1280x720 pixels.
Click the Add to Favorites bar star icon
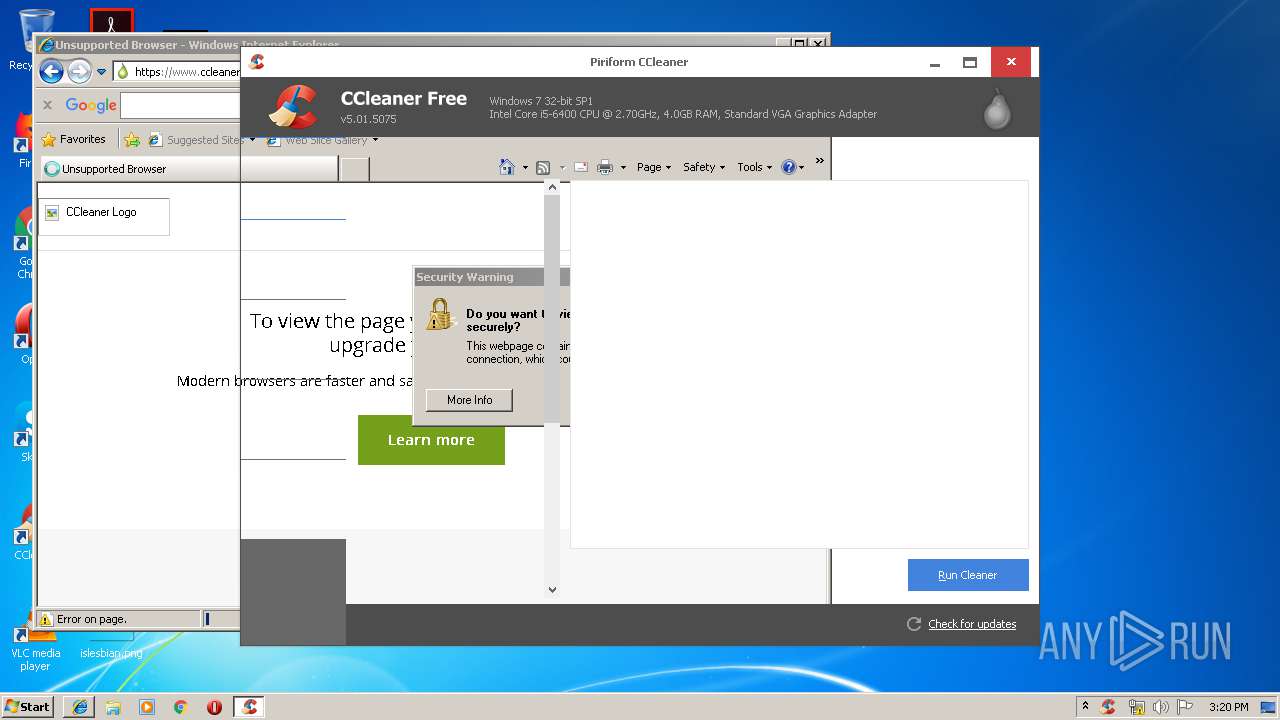(132, 140)
